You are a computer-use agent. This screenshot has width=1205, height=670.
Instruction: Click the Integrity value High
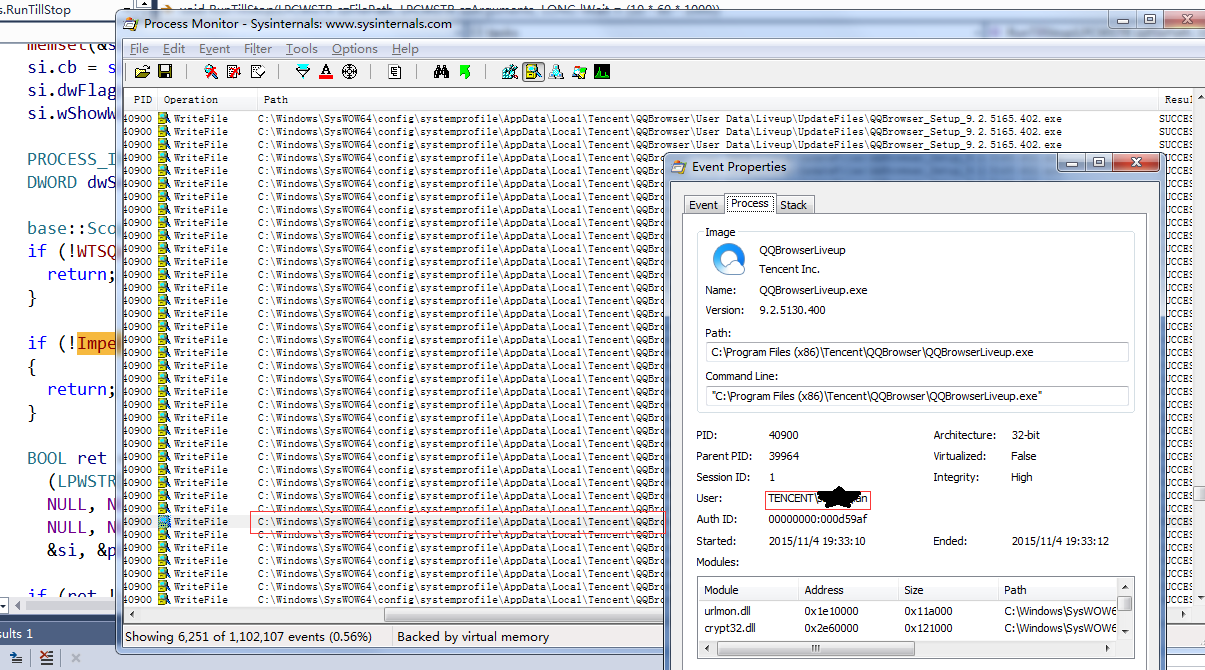click(x=1024, y=477)
